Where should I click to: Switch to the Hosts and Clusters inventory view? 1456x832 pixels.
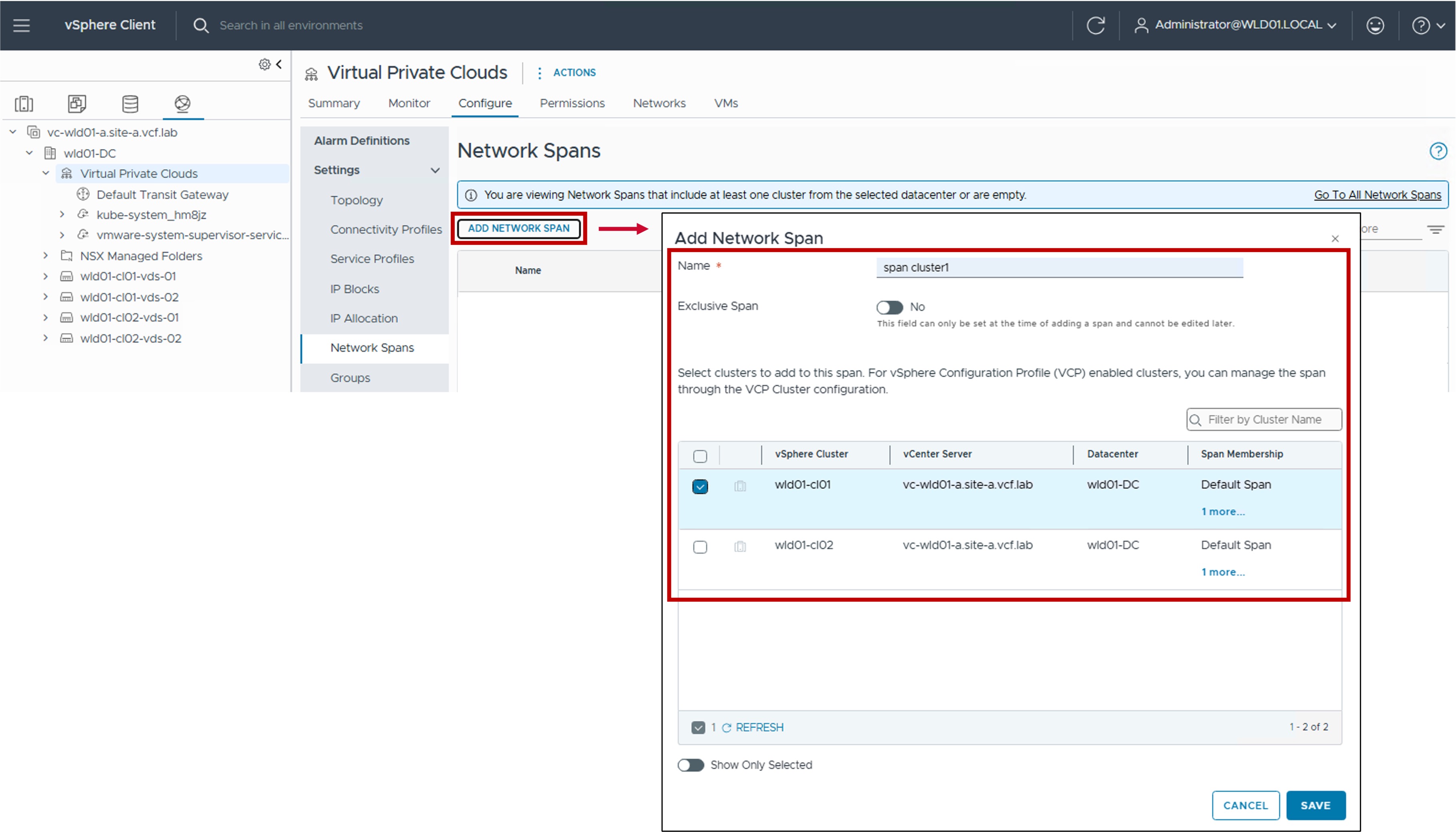24,104
